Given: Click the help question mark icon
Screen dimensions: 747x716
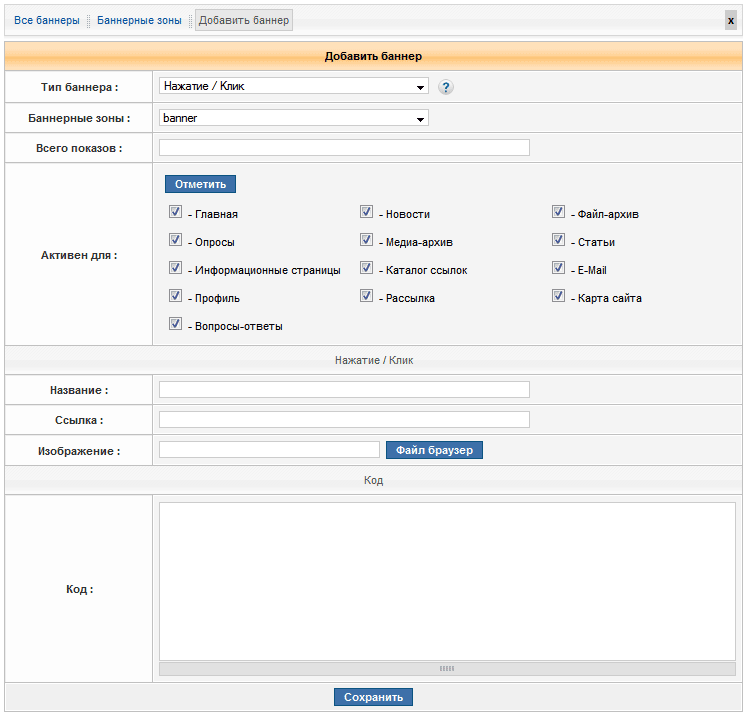Looking at the screenshot, I should 446,87.
